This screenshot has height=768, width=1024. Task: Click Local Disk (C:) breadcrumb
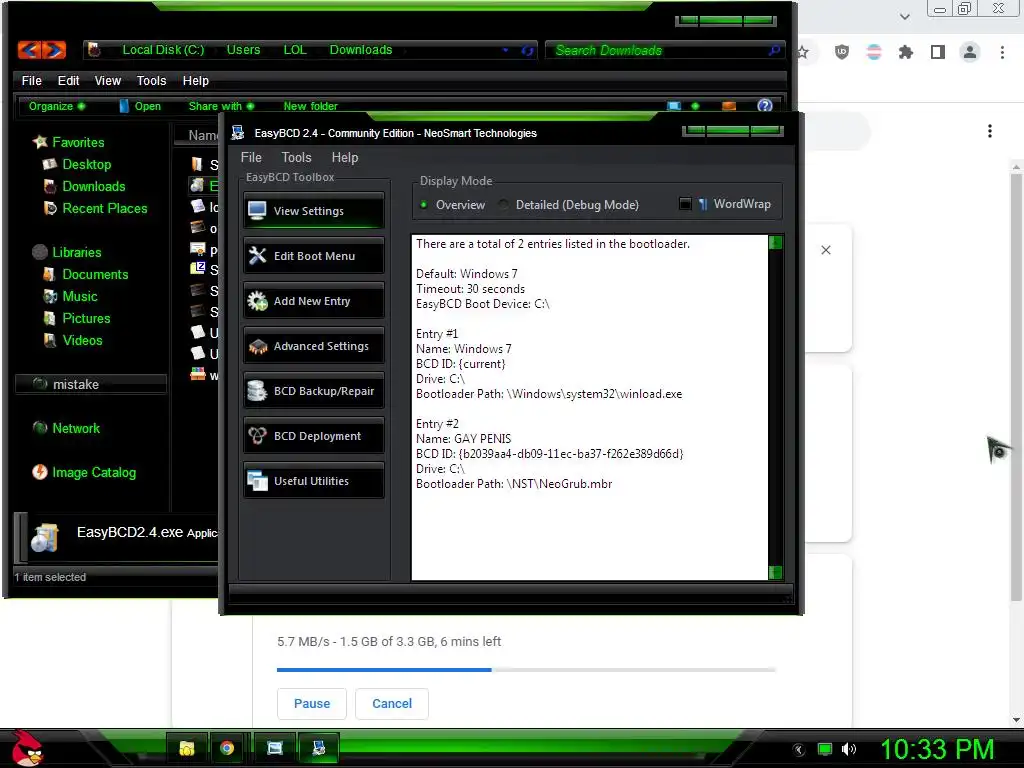(163, 50)
